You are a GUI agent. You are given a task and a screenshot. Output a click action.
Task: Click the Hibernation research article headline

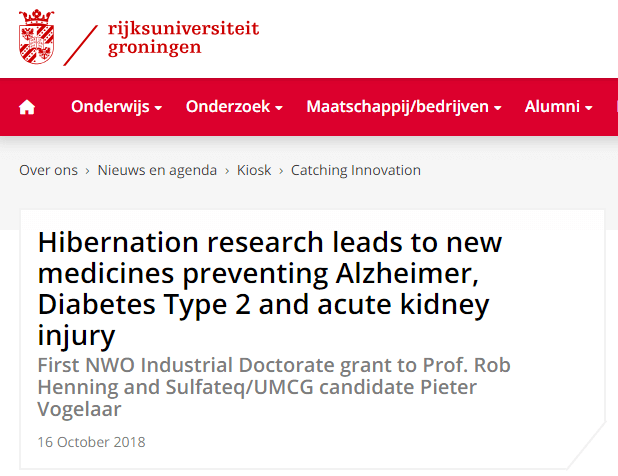coord(270,288)
